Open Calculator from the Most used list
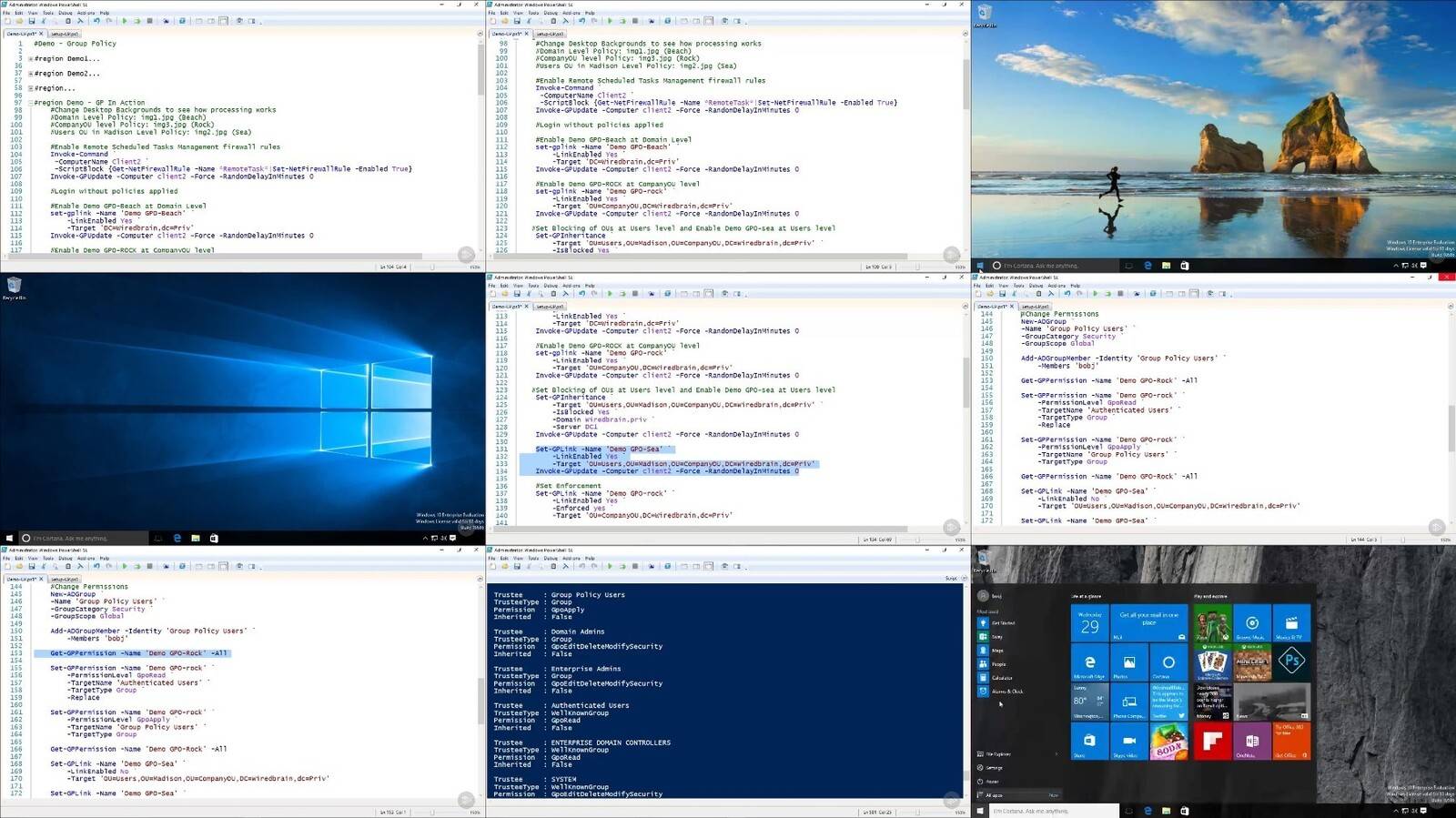 pos(1001,678)
